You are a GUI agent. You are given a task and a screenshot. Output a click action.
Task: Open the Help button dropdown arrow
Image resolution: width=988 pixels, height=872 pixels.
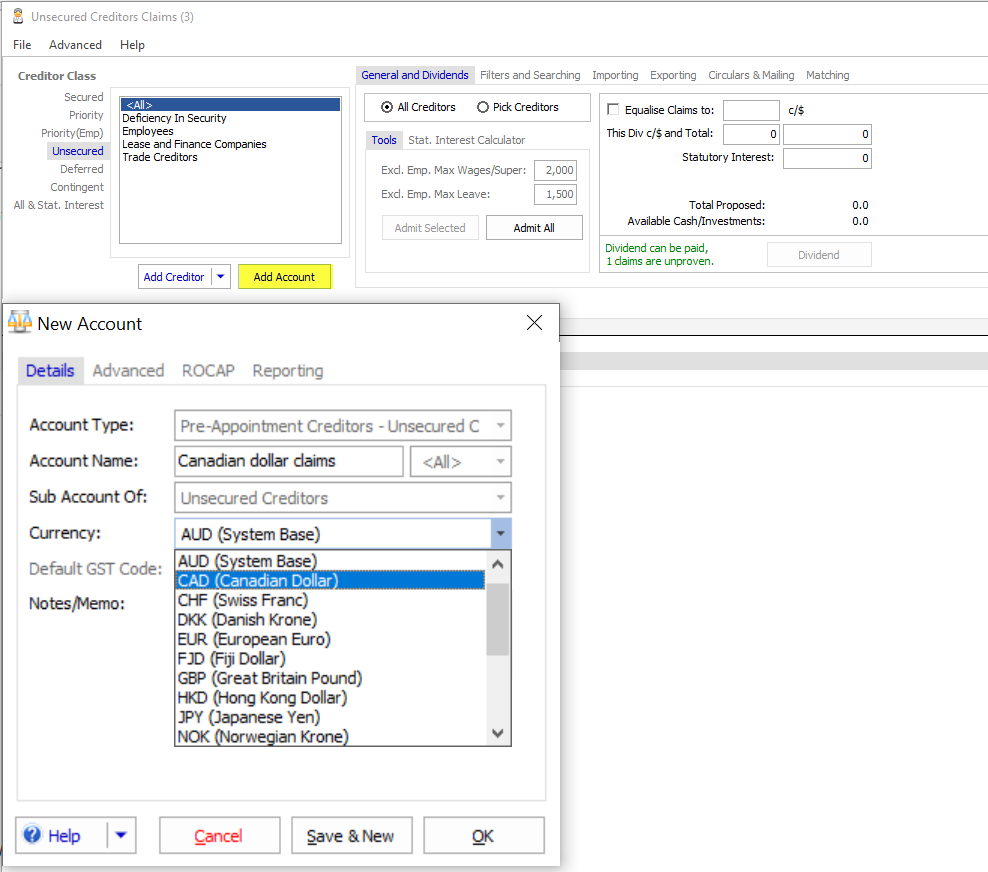[121, 835]
